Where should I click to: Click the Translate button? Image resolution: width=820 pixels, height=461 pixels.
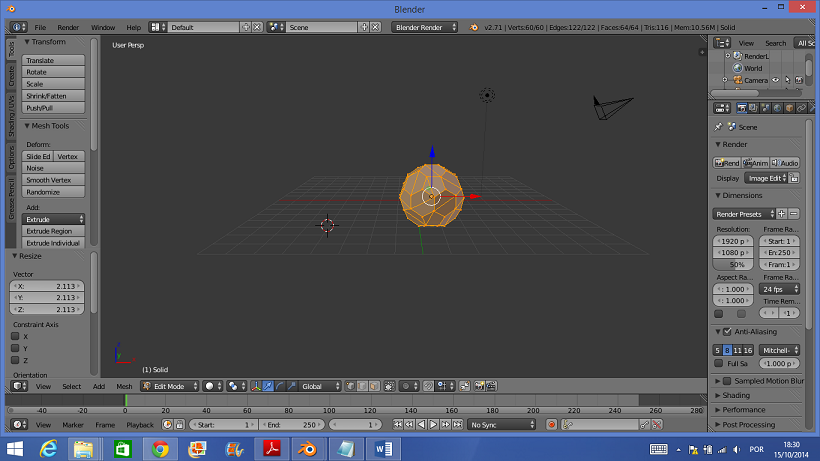click(53, 60)
